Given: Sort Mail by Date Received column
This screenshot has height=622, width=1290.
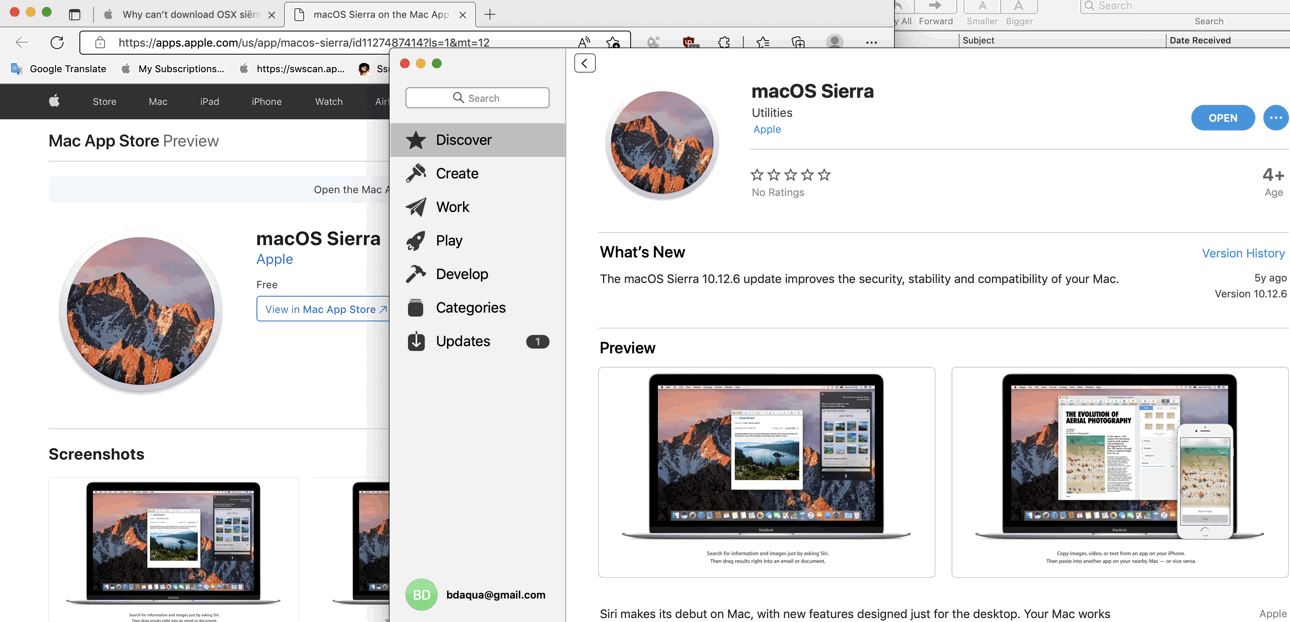Looking at the screenshot, I should coord(1227,40).
